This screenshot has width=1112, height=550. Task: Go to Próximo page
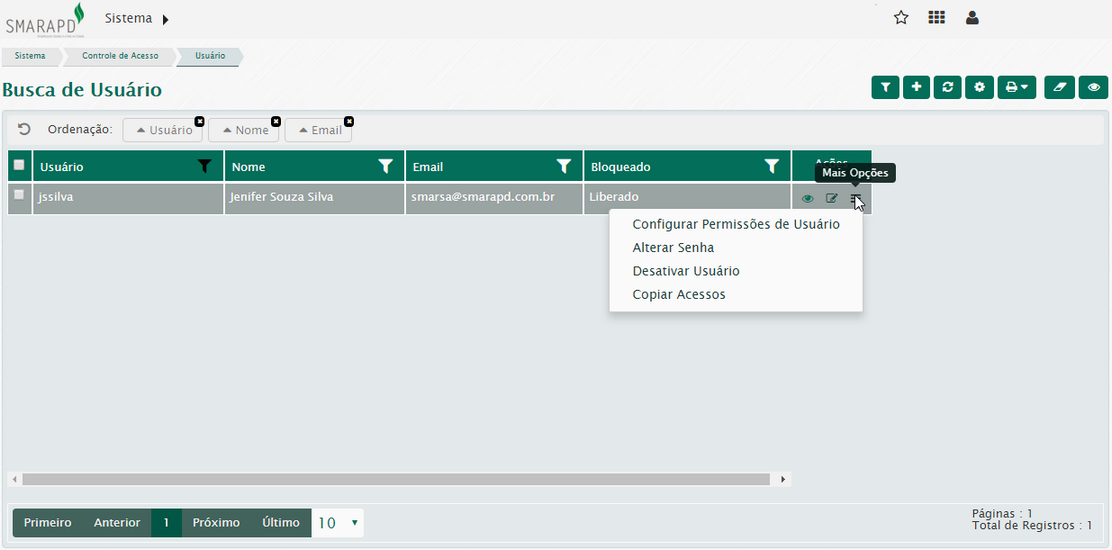(x=216, y=523)
